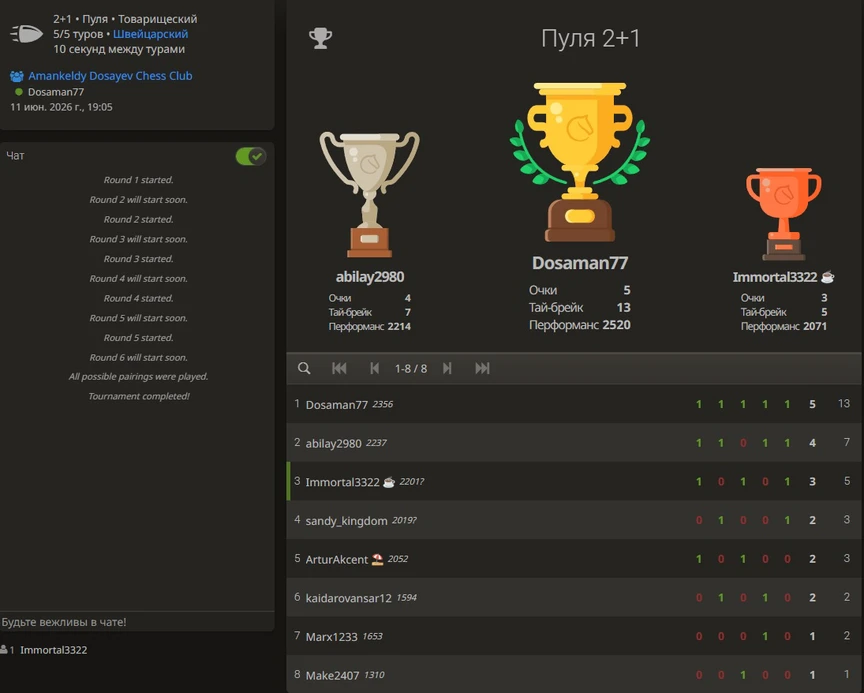Click the team icon beside Amankeldy Dosayev Chess Club
Viewport: 864px width, 693px height.
[x=17, y=76]
